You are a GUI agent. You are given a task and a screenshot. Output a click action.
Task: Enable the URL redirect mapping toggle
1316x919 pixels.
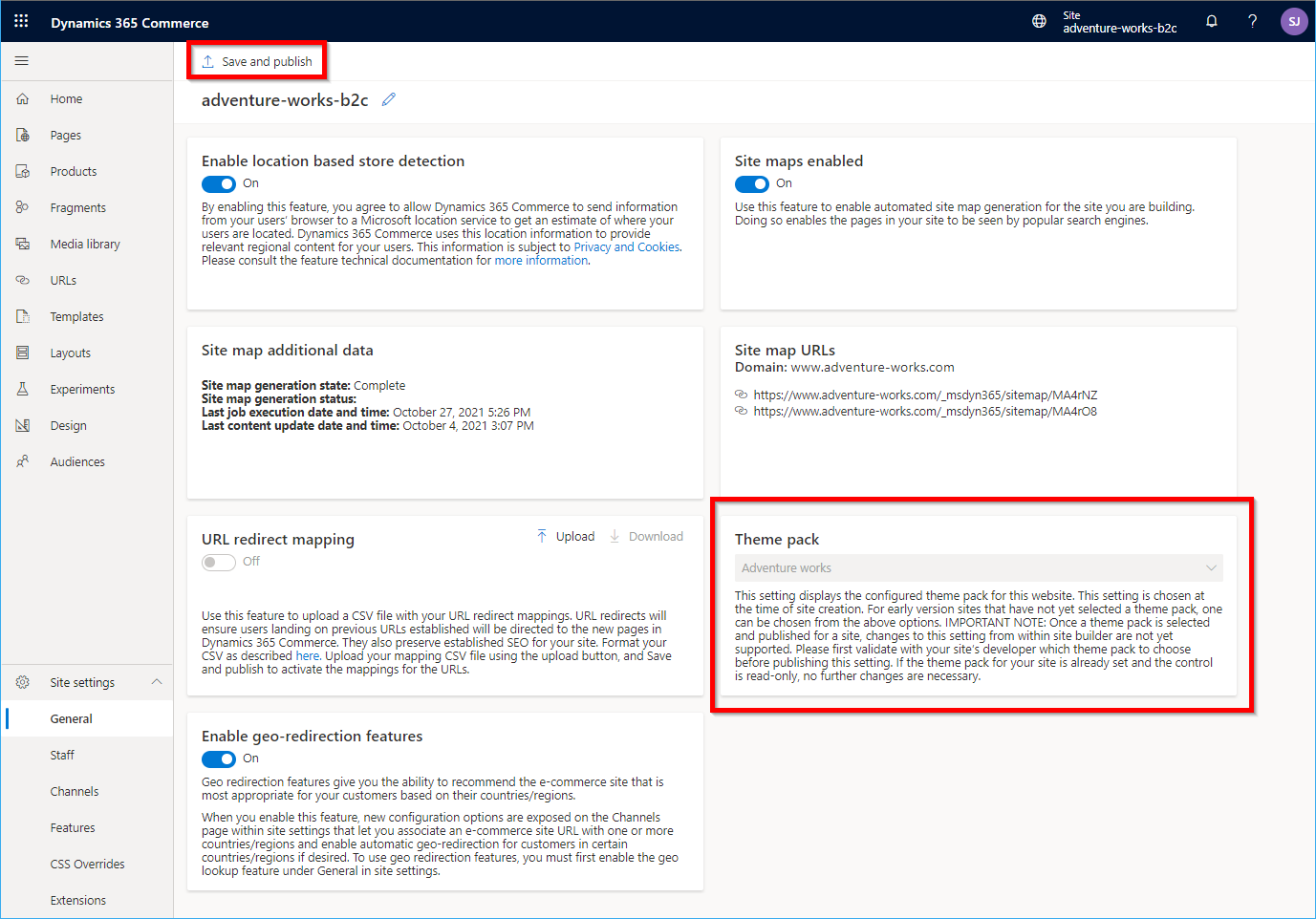pos(219,563)
